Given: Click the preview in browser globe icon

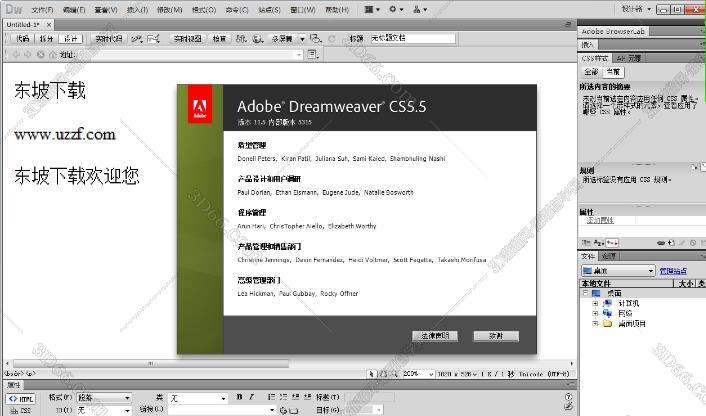Looking at the screenshot, I should tap(258, 39).
